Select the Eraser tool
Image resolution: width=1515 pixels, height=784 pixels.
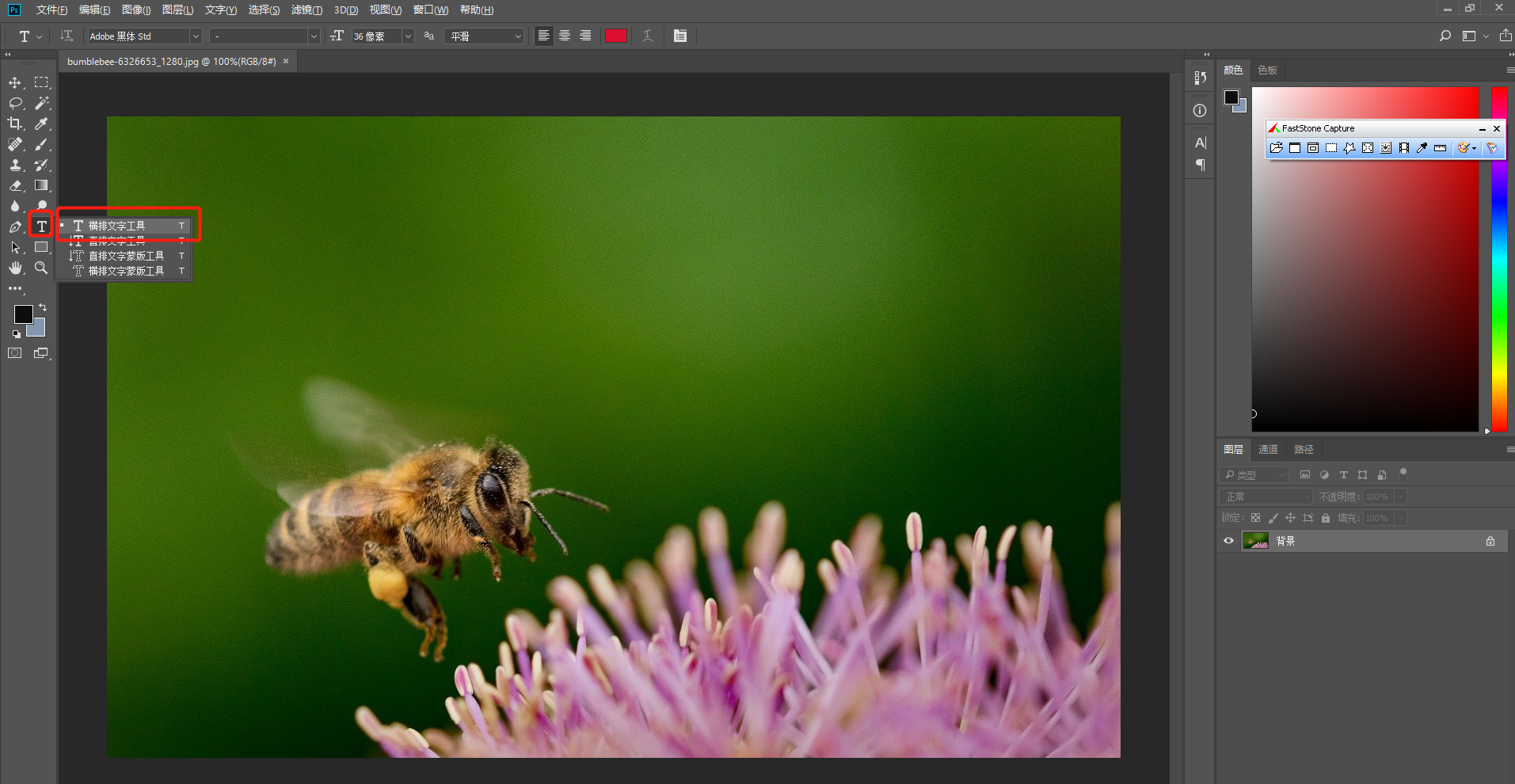15,185
